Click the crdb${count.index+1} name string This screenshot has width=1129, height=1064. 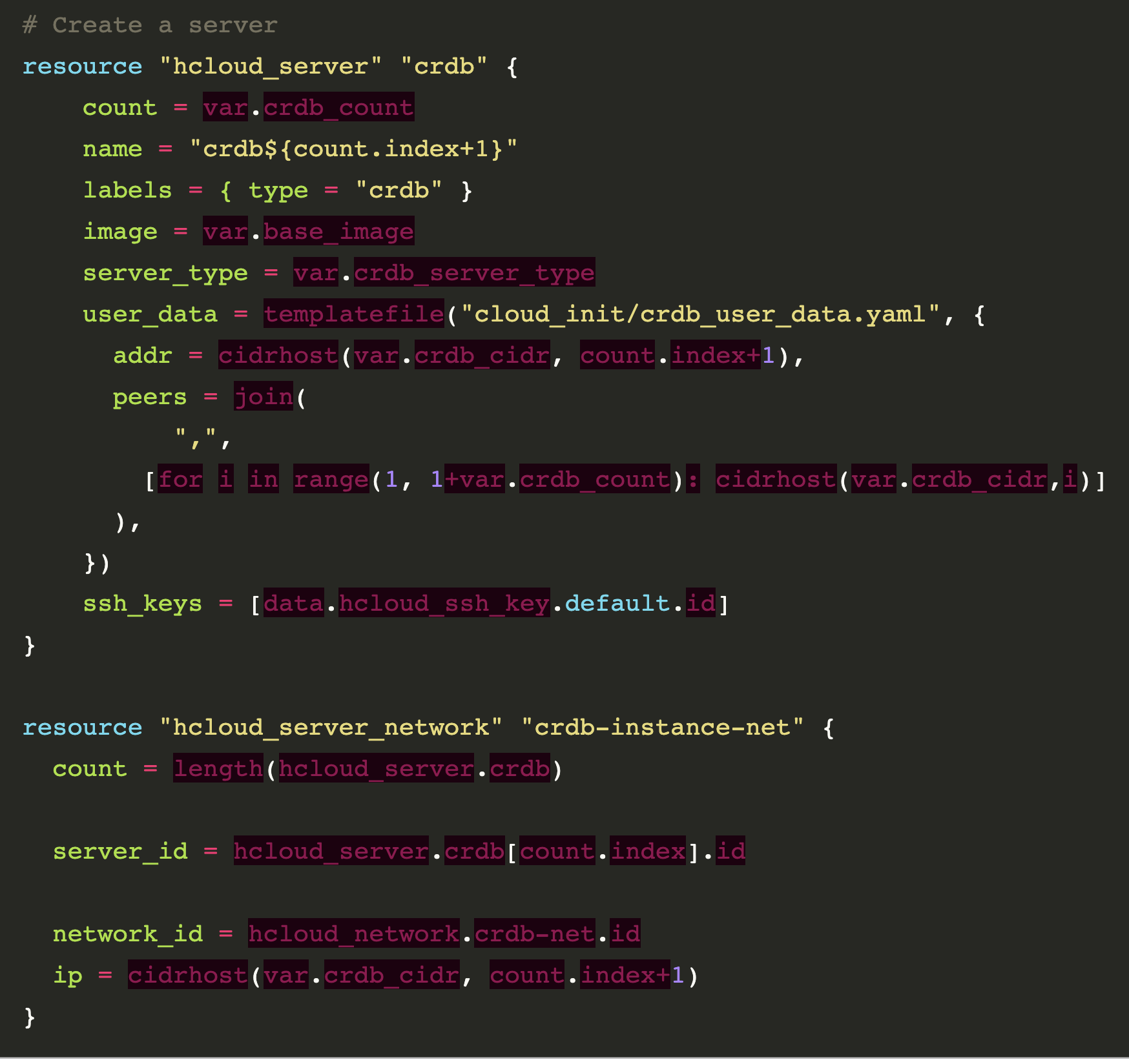[353, 148]
